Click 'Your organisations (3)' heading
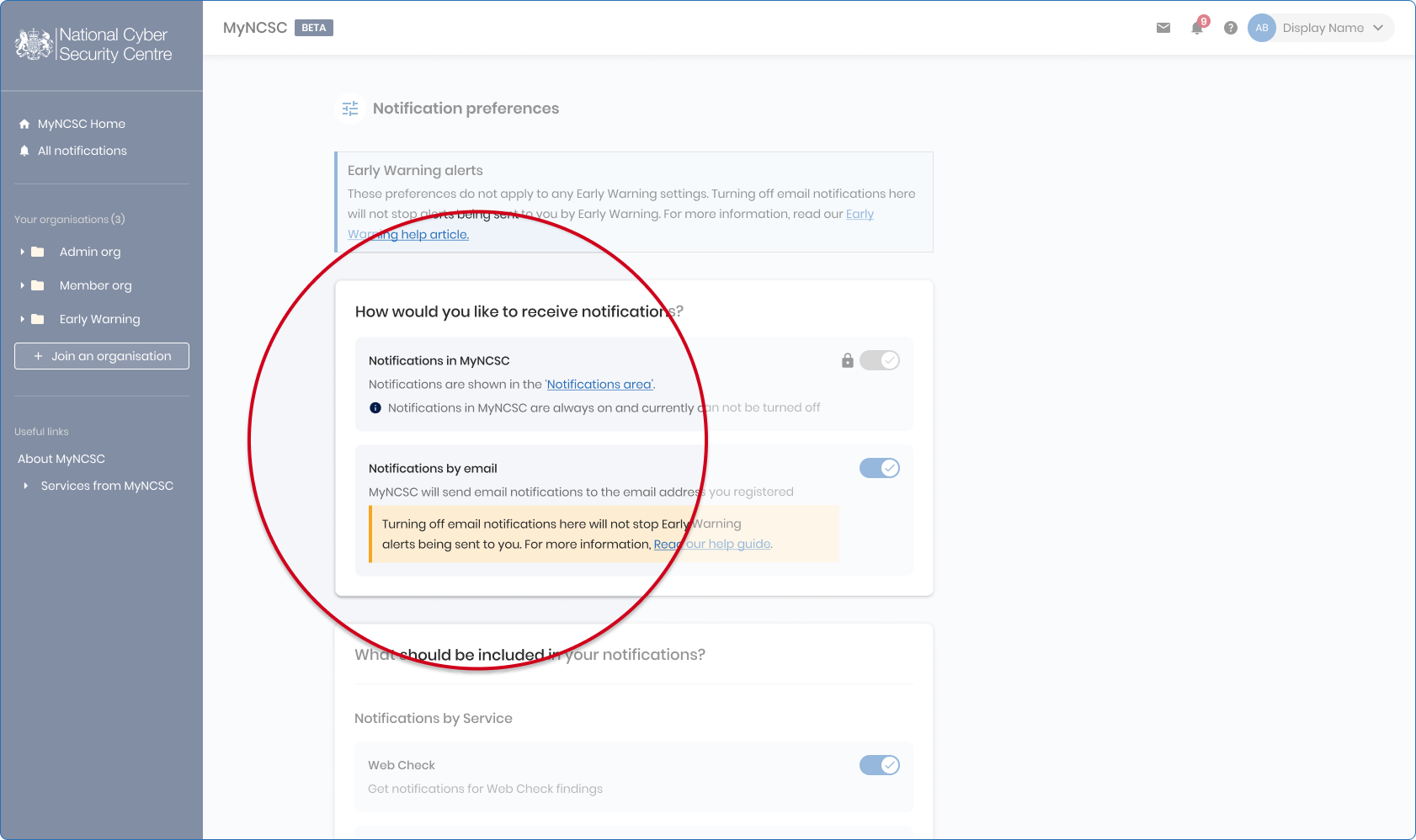The height and width of the screenshot is (840, 1416). pos(70,220)
